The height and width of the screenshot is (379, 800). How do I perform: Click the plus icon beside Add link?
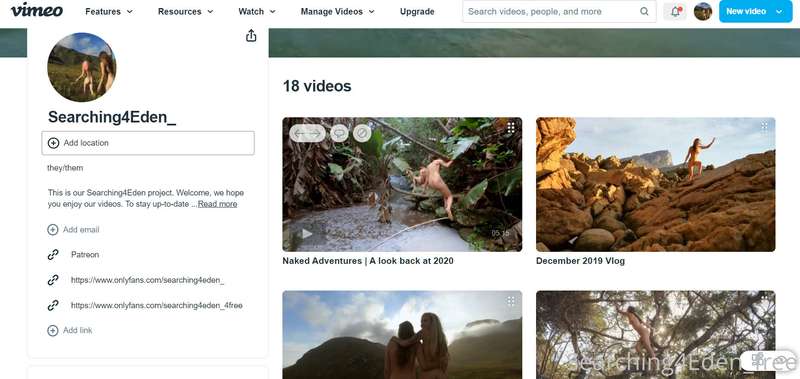[x=53, y=331]
